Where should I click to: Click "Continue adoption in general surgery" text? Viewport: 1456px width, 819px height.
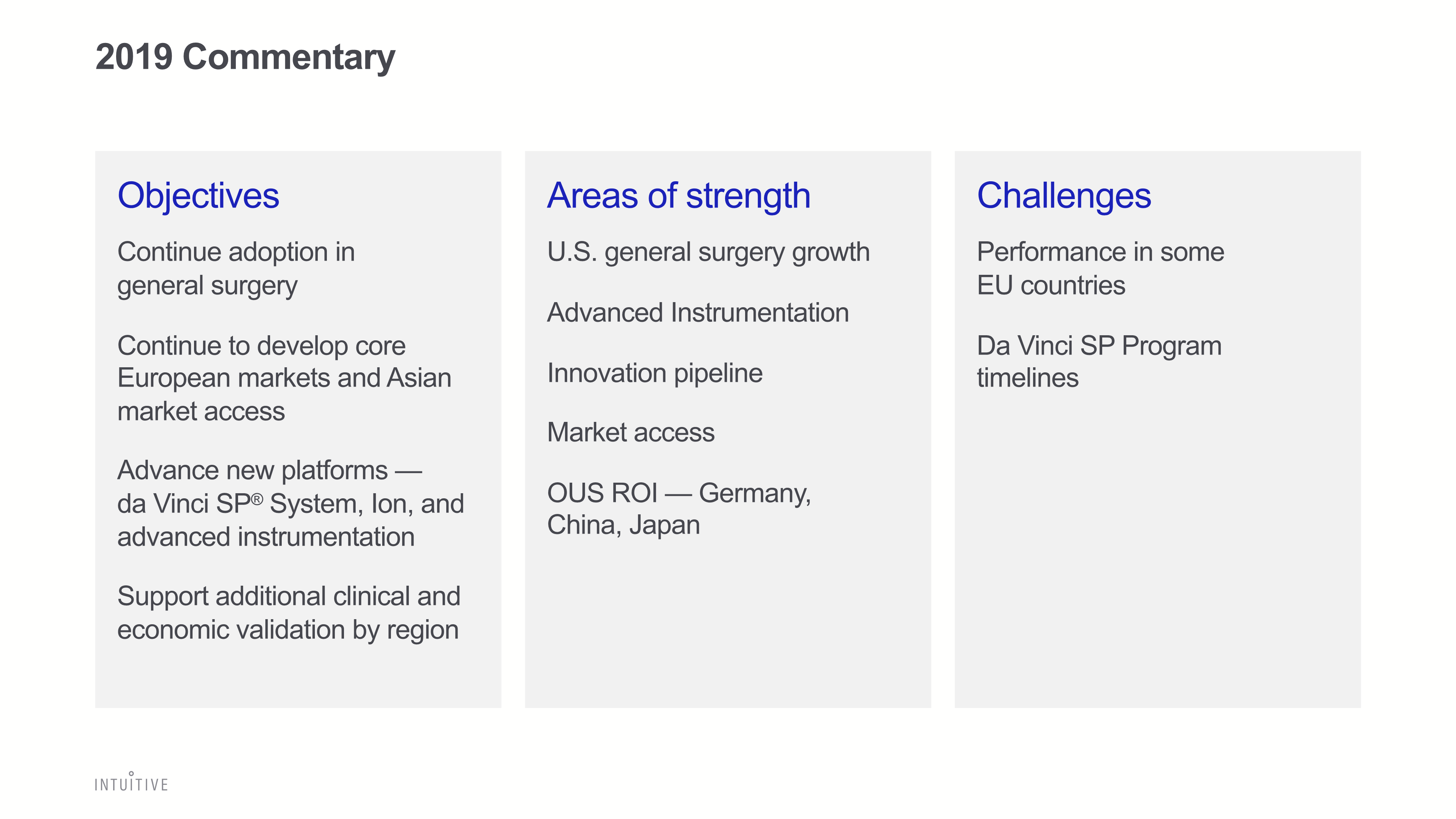[x=236, y=269]
